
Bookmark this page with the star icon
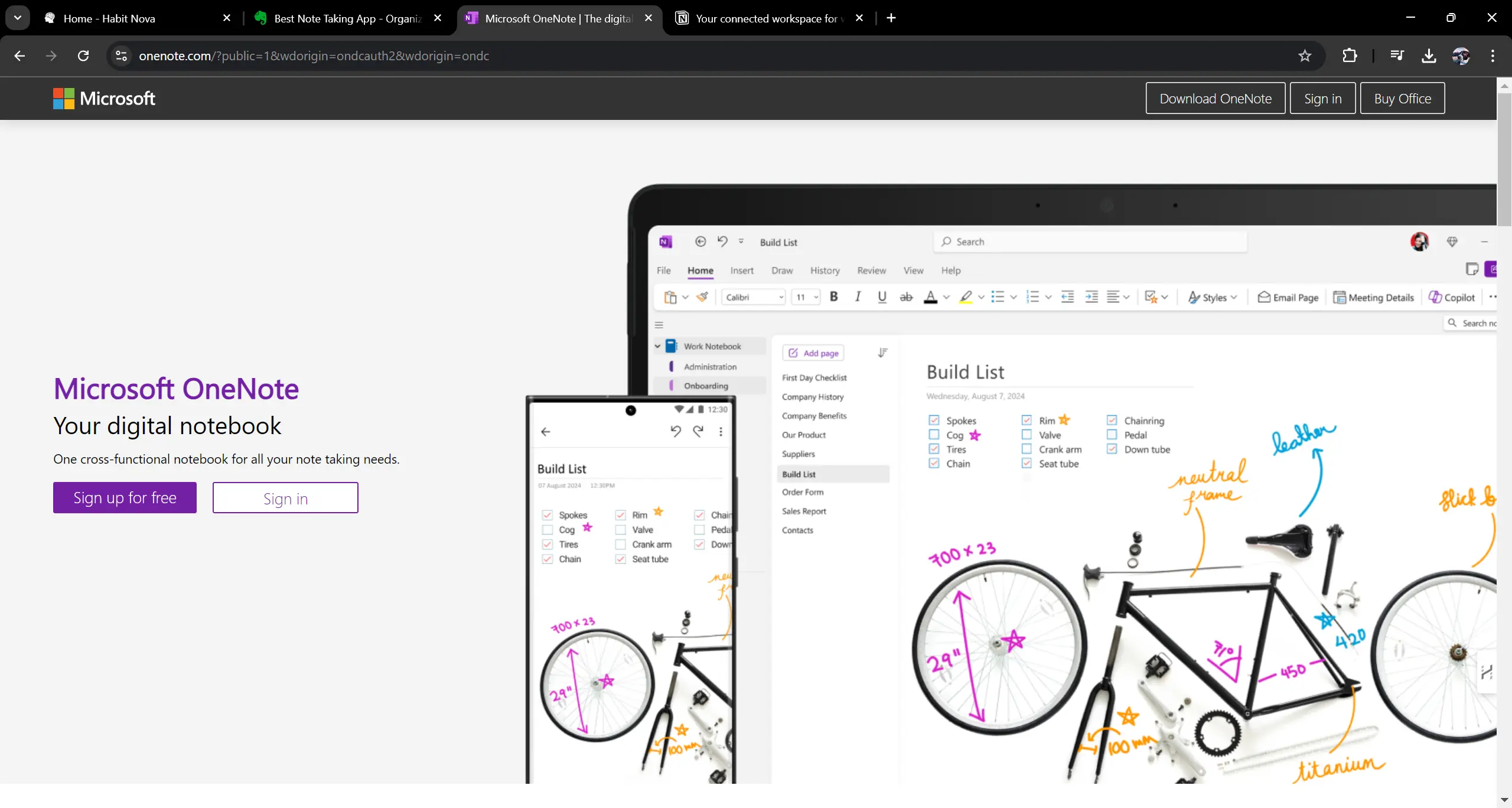click(1305, 56)
